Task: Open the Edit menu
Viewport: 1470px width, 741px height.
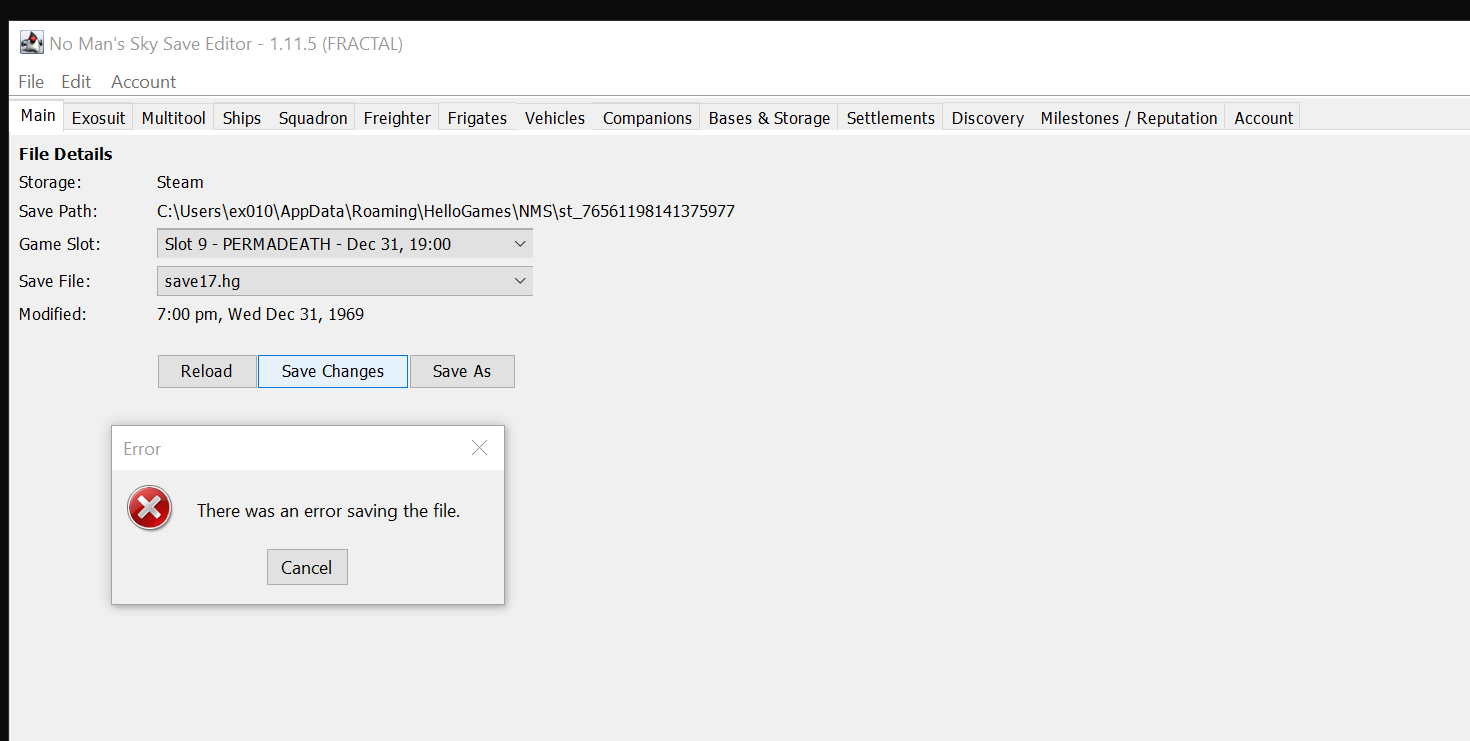Action: click(75, 81)
